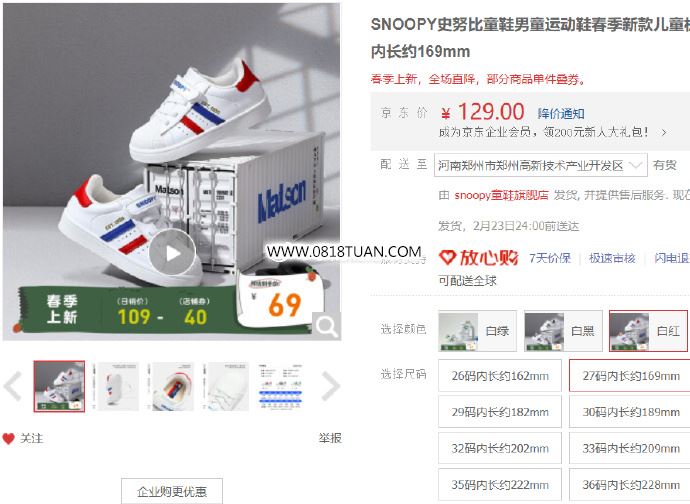Image resolution: width=690 pixels, height=504 pixels.
Task: Click the magnifier zoom icon on image
Action: (x=327, y=326)
